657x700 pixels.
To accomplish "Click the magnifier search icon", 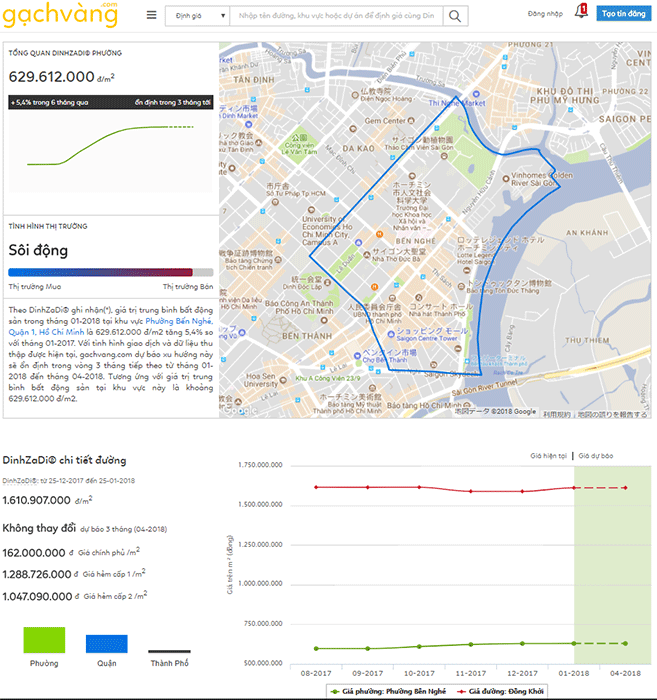I will (455, 16).
